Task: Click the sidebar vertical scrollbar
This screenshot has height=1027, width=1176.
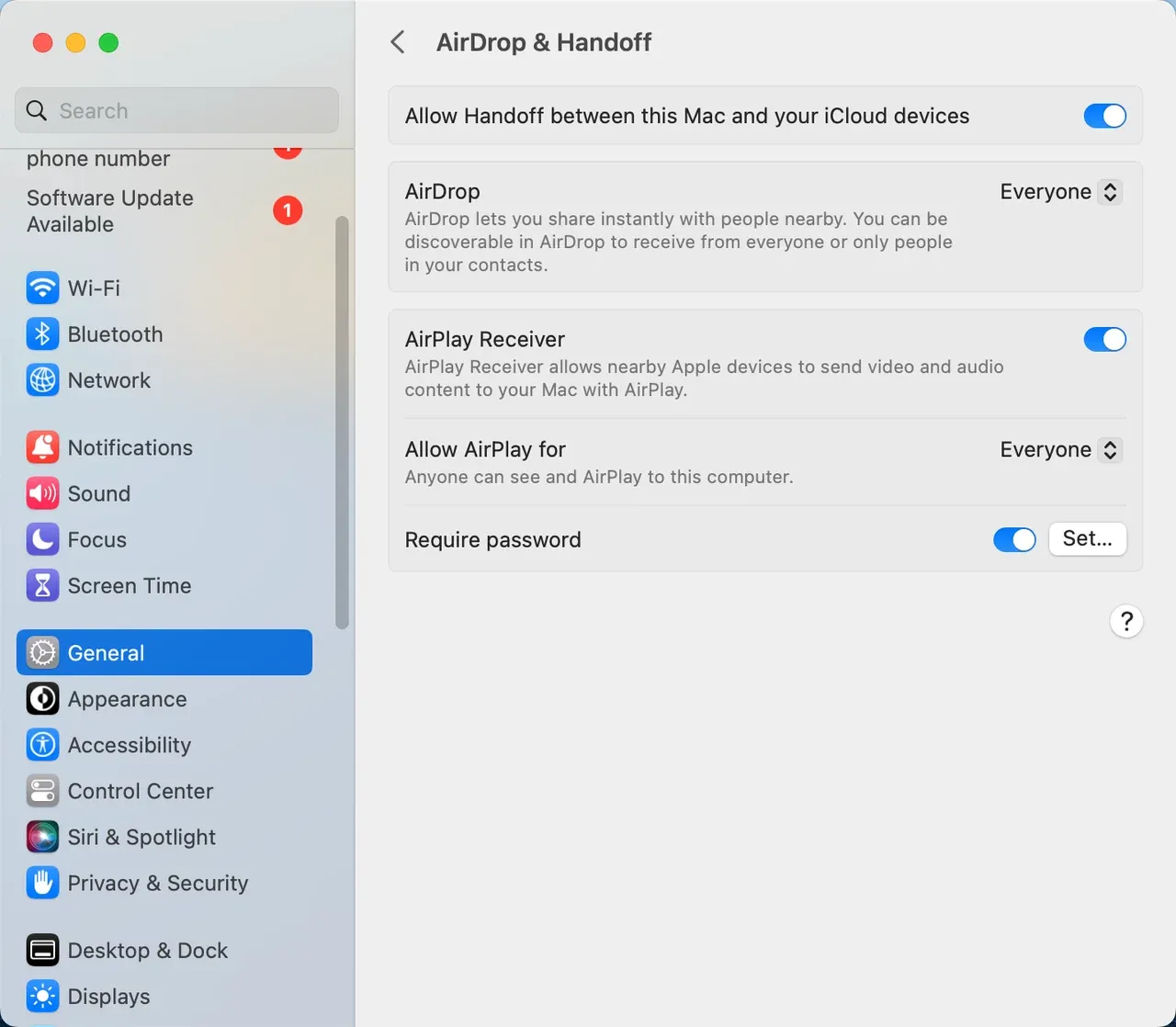Action: pyautogui.click(x=342, y=423)
